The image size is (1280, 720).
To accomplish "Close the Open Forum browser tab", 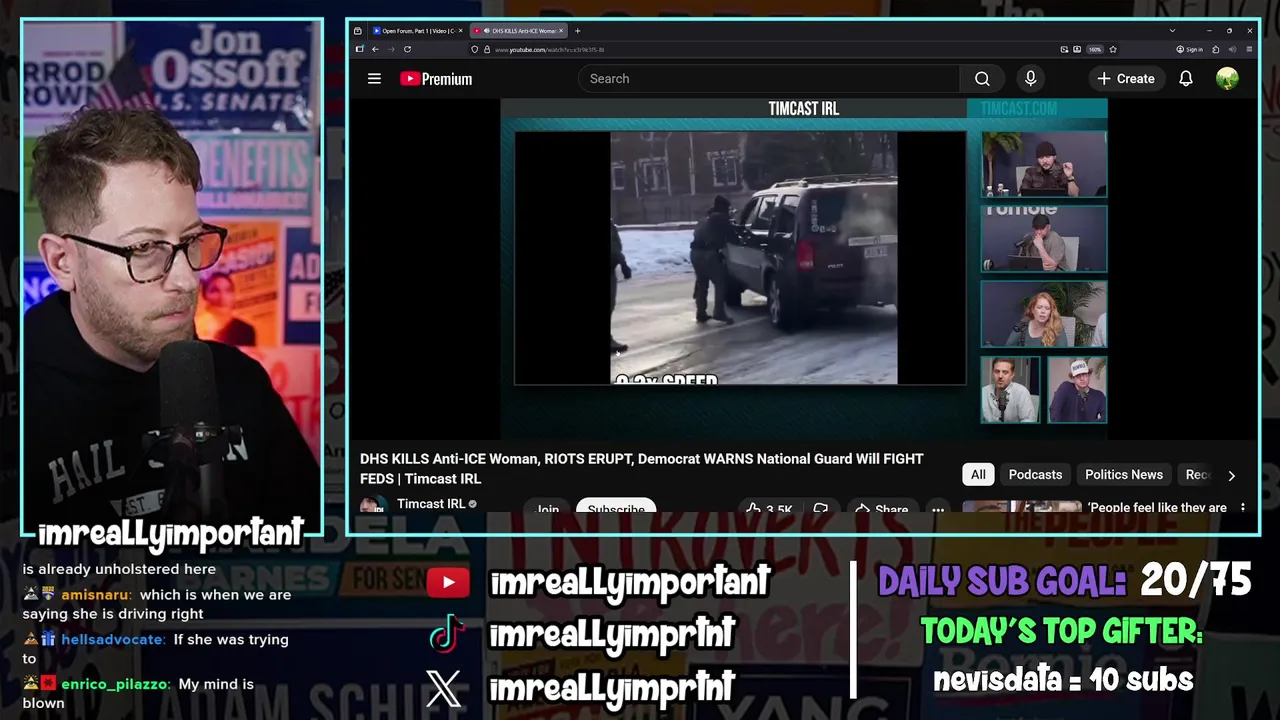I will (460, 31).
